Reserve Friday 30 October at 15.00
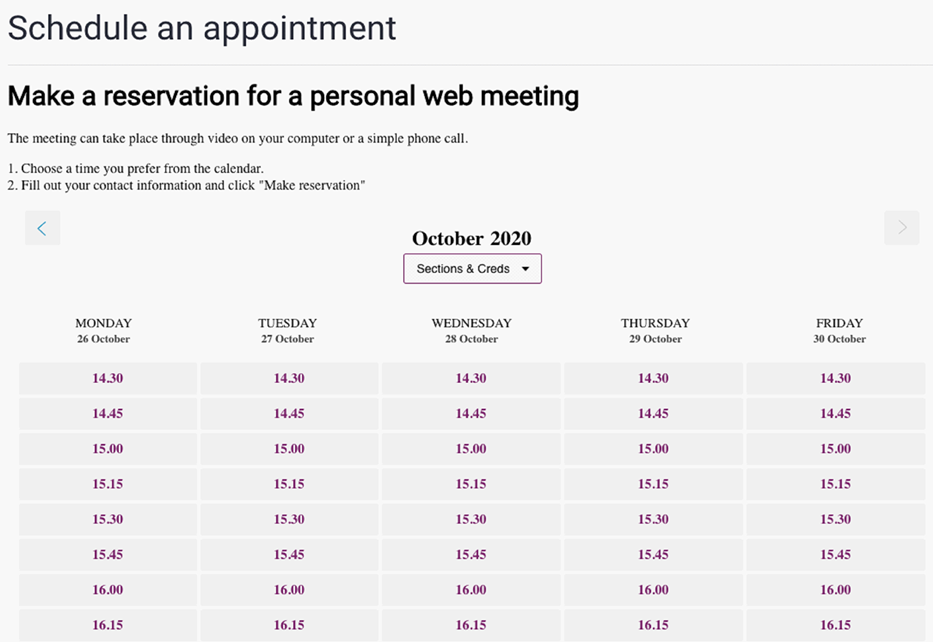 click(x=835, y=449)
